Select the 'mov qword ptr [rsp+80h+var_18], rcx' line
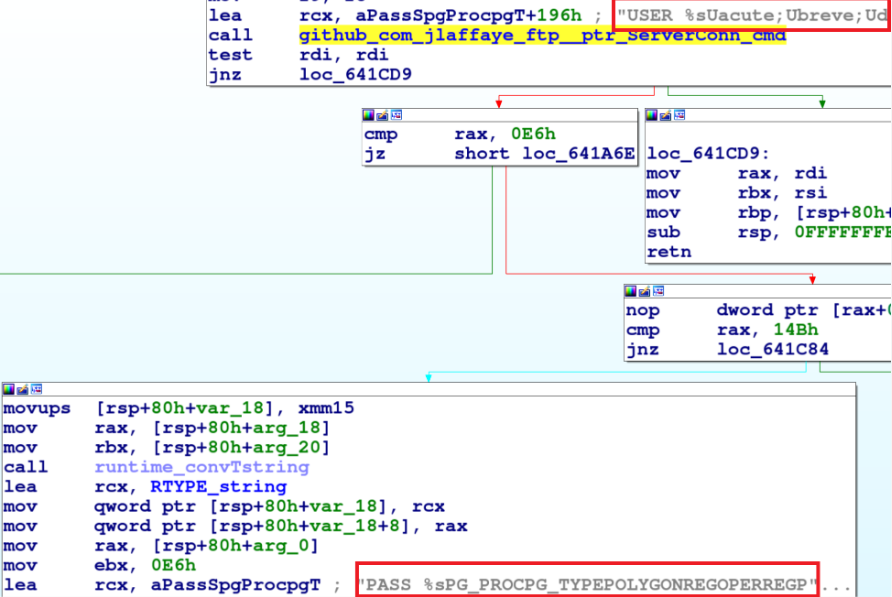The image size is (892, 597). coord(224,507)
